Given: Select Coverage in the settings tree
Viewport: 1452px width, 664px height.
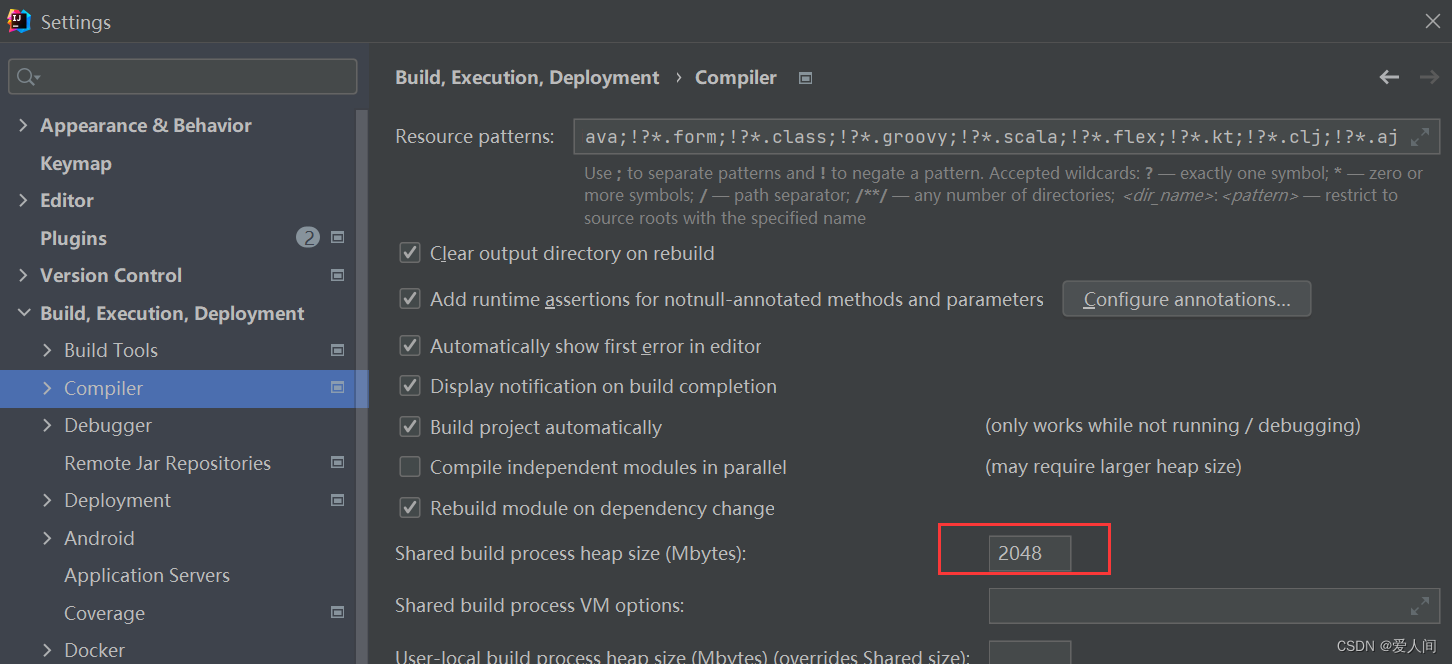Looking at the screenshot, I should (x=104, y=613).
